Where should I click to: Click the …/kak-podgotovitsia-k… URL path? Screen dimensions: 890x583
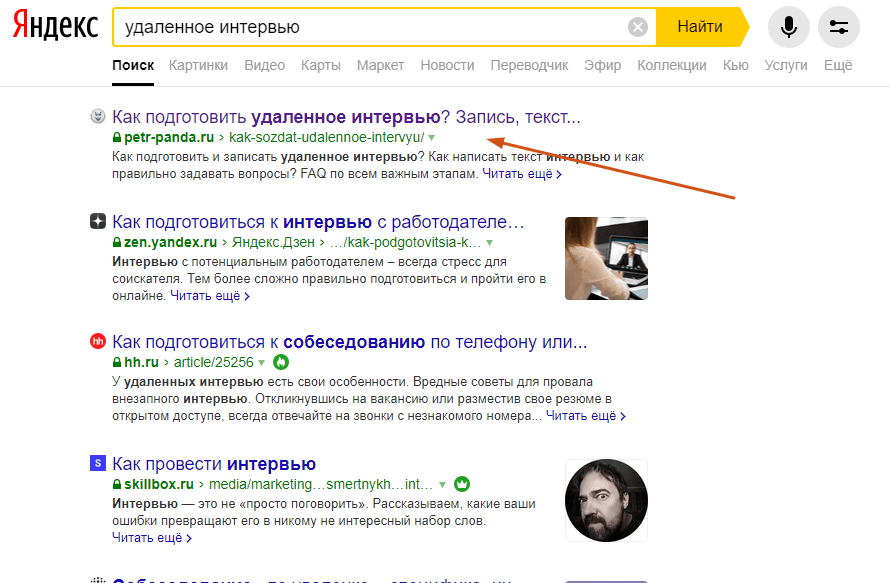pos(405,242)
